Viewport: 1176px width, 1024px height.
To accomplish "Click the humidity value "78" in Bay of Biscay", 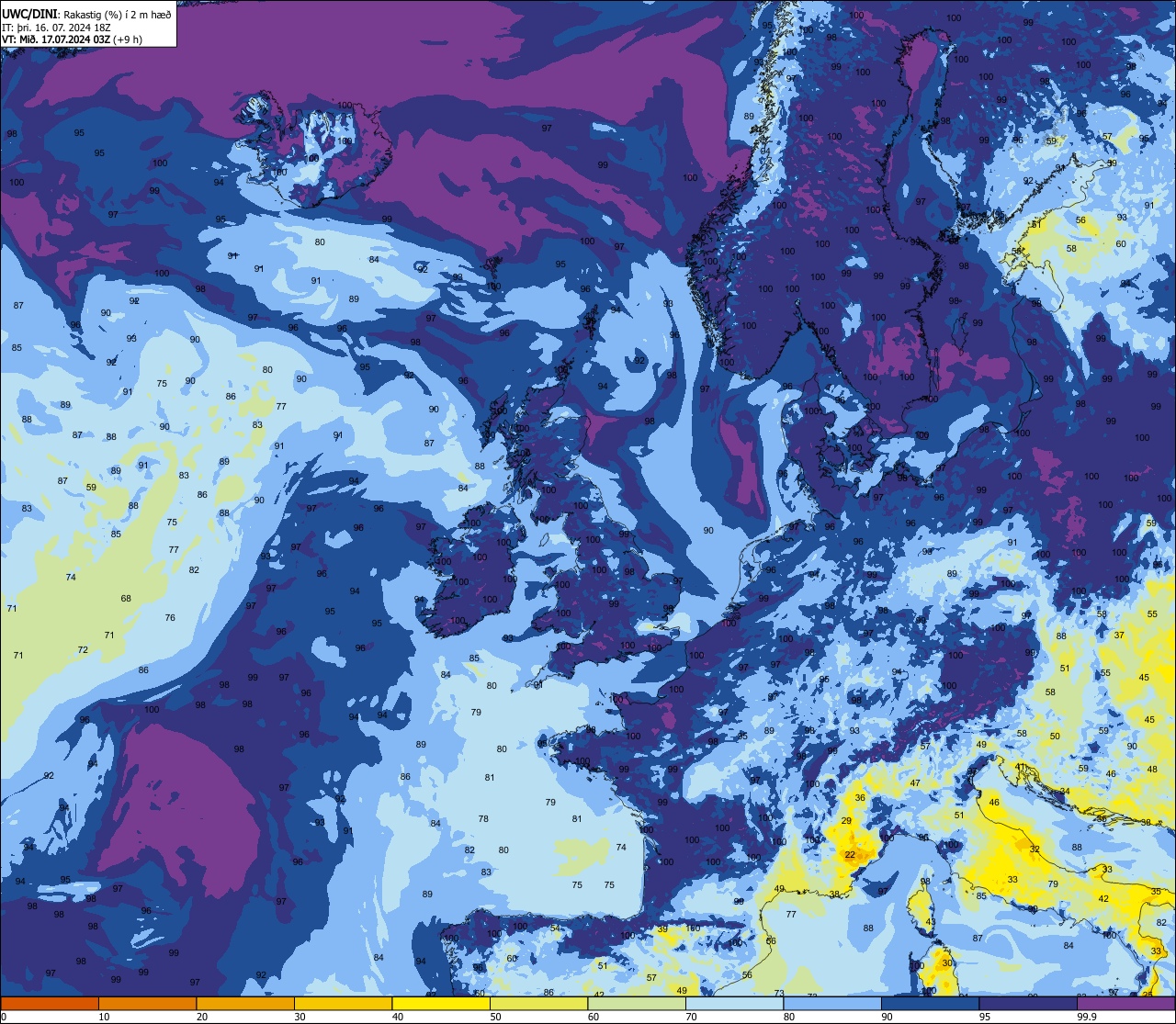I will (x=483, y=819).
